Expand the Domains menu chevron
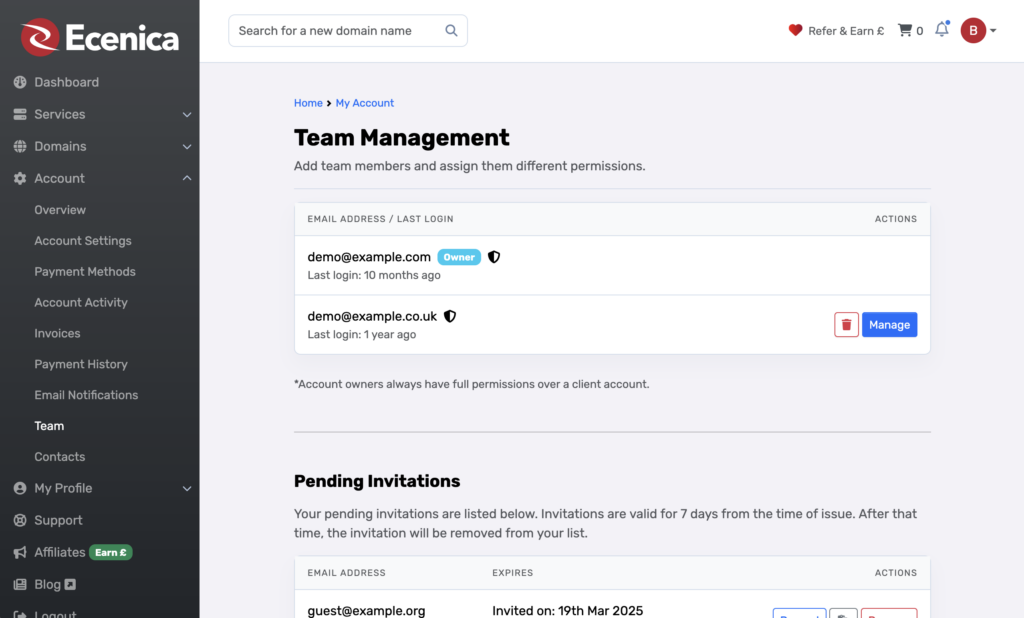Viewport: 1024px width, 618px height. 187,146
